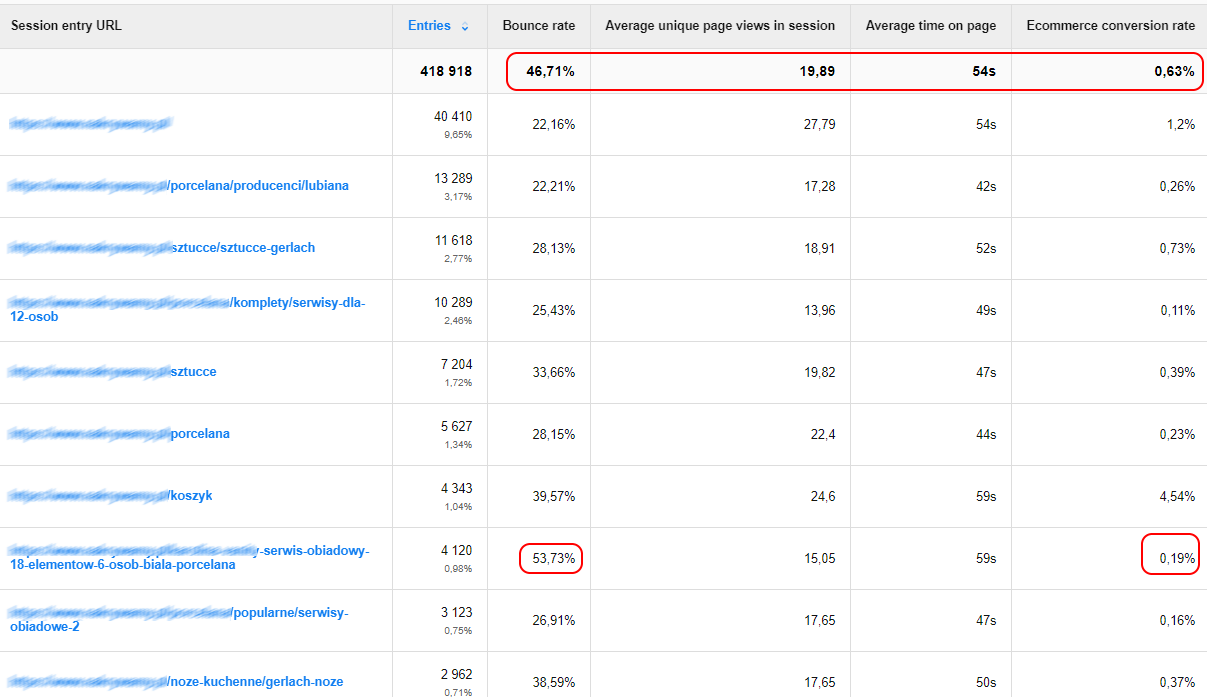
Task: Click the 4,54% conversion rate for koszyk
Action: (1176, 497)
